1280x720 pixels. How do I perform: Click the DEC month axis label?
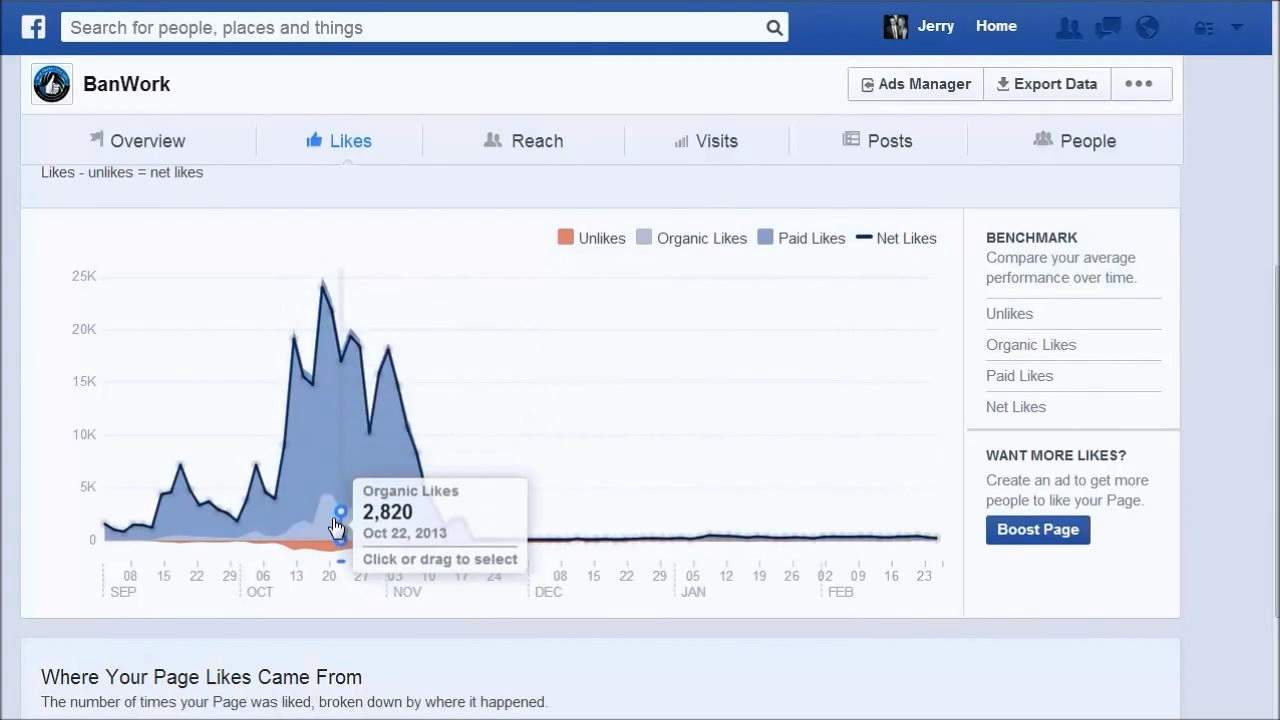(x=548, y=592)
